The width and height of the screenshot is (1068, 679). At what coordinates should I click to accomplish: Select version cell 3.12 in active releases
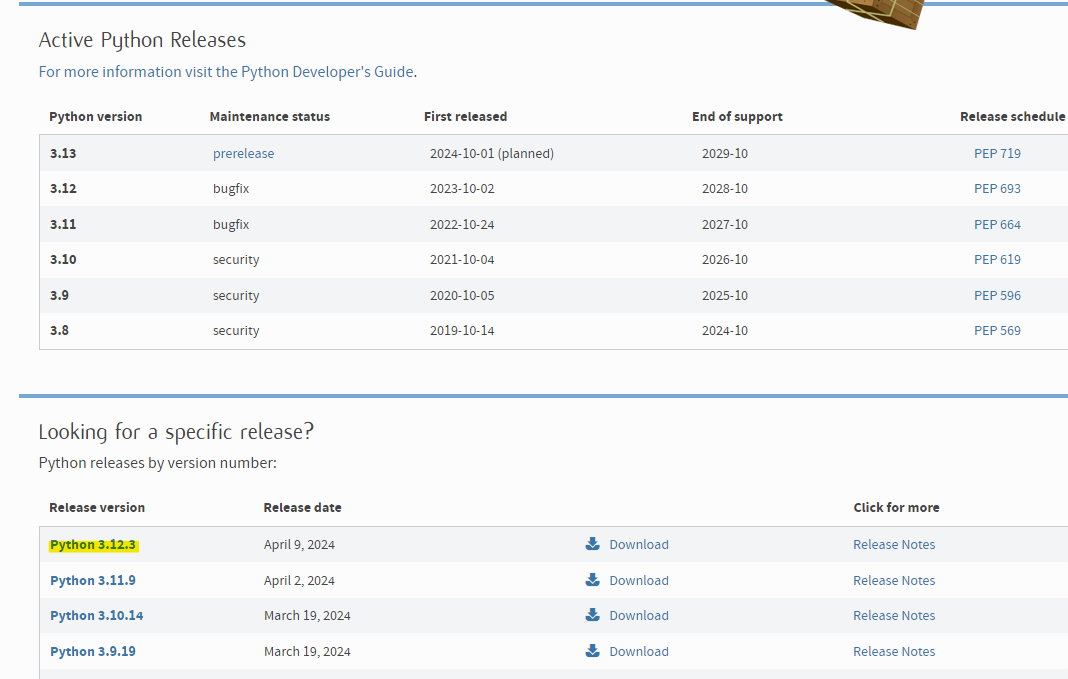[x=63, y=189]
